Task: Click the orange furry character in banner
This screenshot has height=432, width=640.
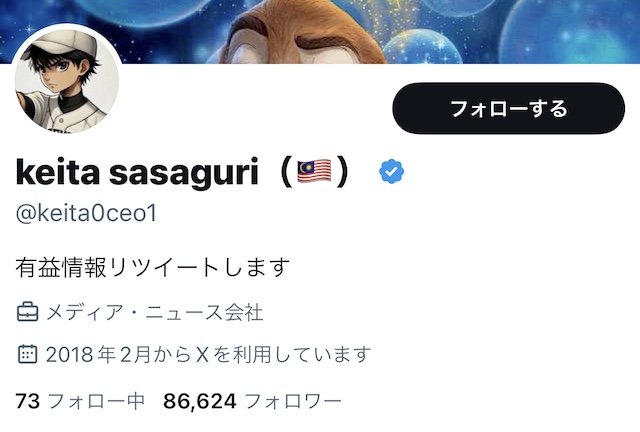Action: (x=304, y=35)
